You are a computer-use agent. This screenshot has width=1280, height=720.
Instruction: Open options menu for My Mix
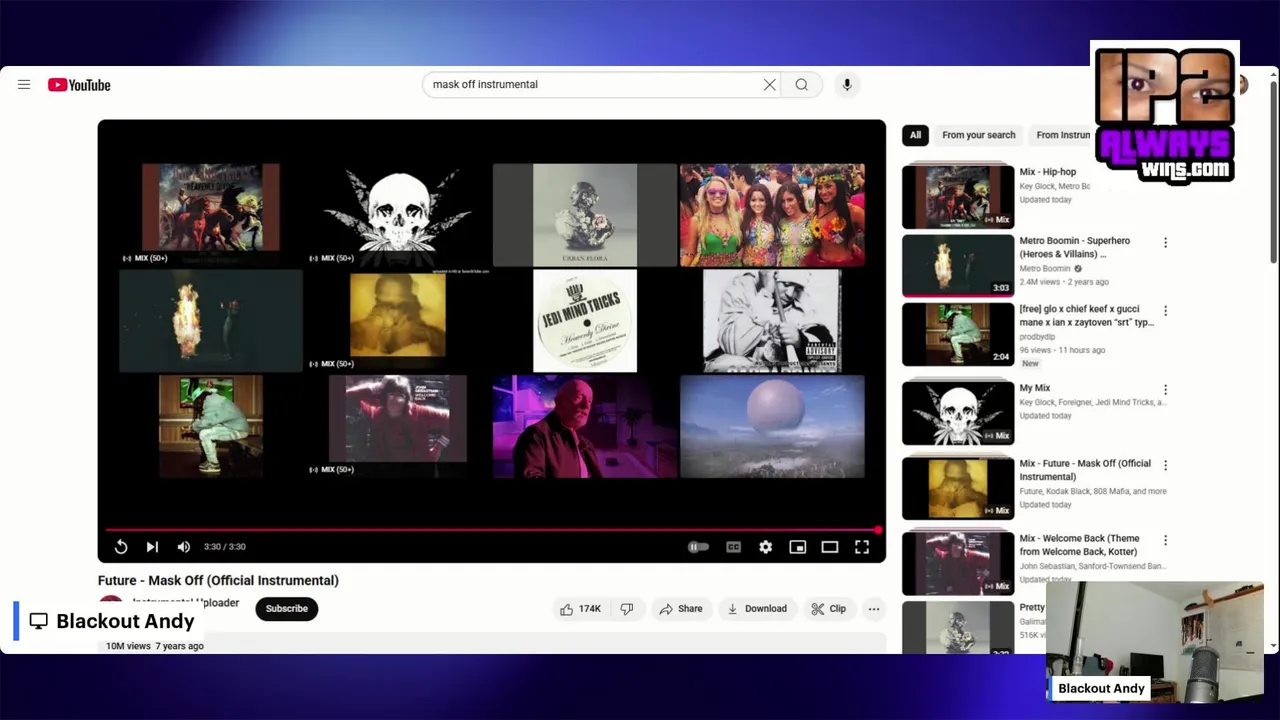[x=1165, y=390]
